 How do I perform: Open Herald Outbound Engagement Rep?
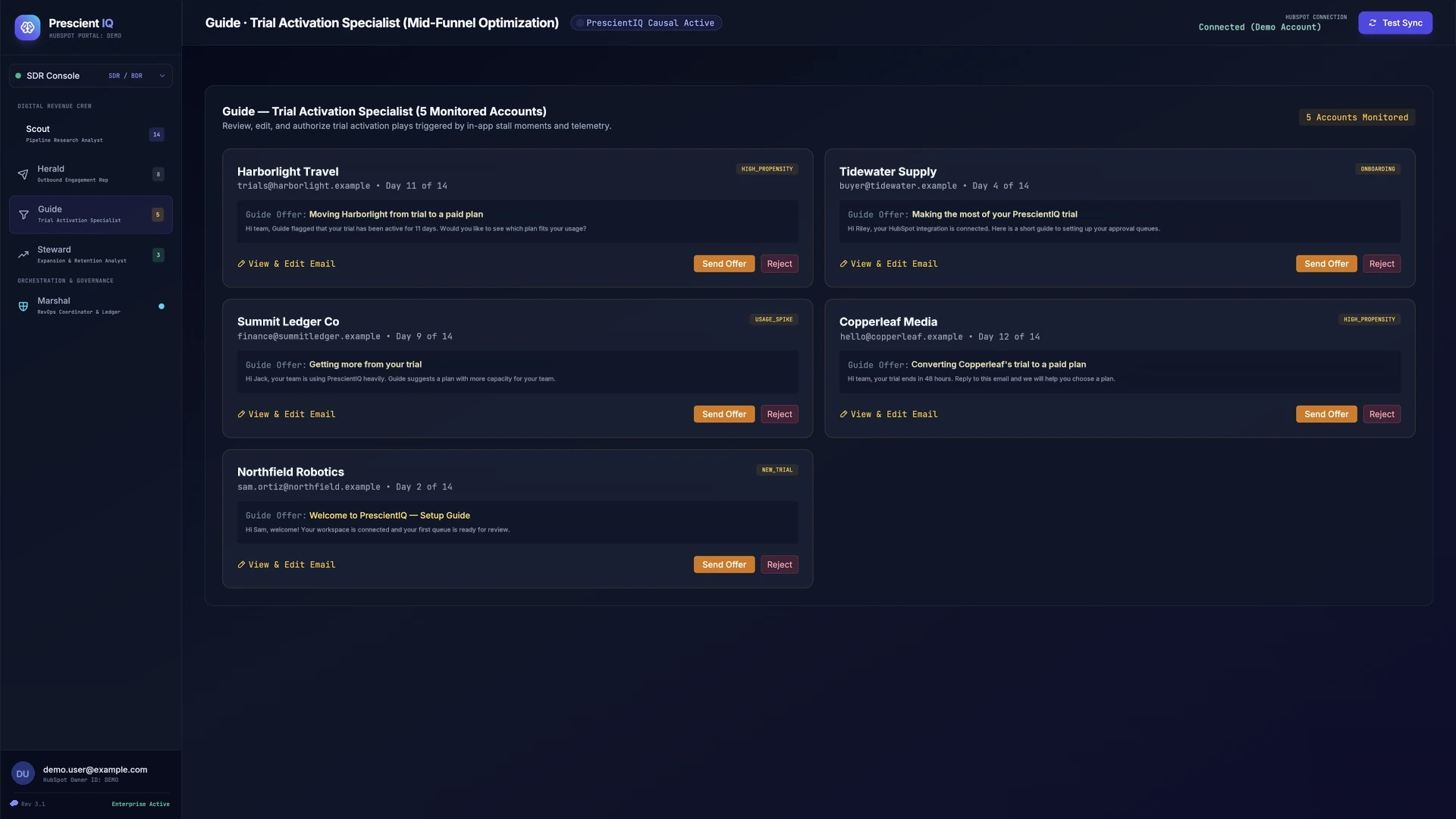[91, 174]
